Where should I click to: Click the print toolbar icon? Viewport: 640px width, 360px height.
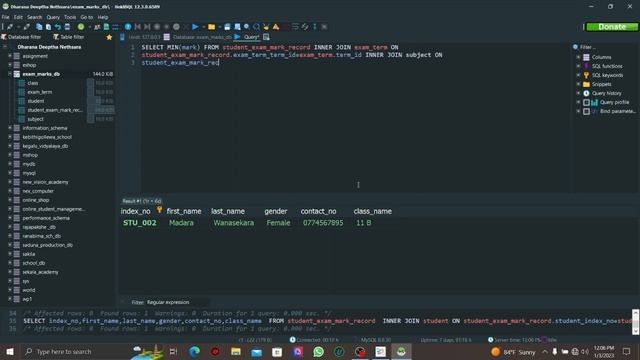pyautogui.click(x=67, y=27)
